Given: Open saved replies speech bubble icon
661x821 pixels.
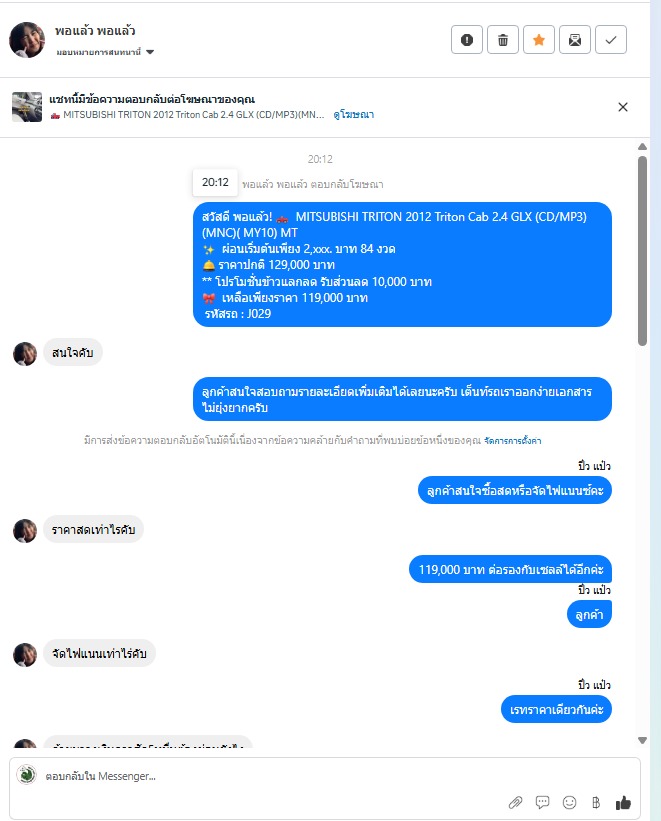Looking at the screenshot, I should tap(543, 802).
